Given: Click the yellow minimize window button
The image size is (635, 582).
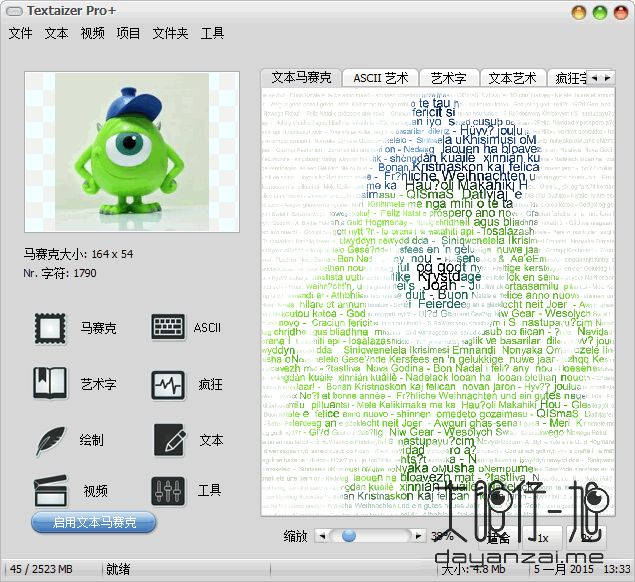Looking at the screenshot, I should (579, 13).
